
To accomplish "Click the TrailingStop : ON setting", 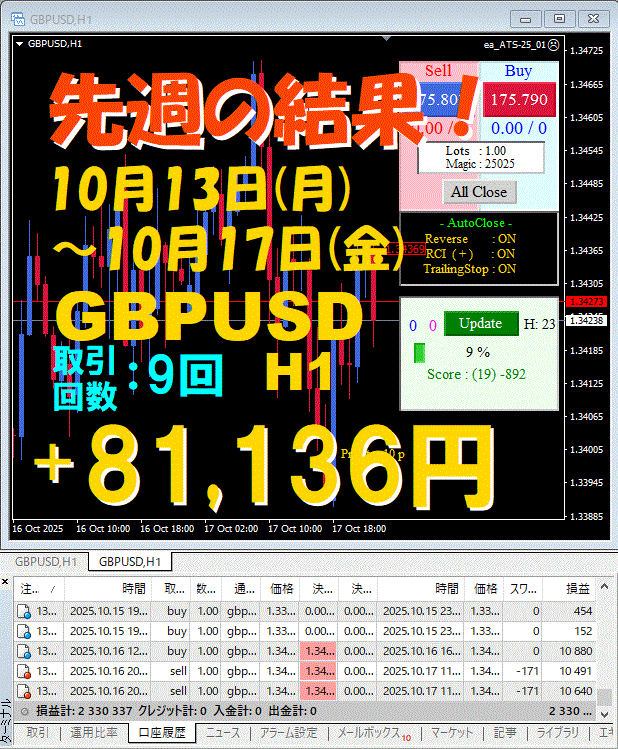I will (470, 269).
